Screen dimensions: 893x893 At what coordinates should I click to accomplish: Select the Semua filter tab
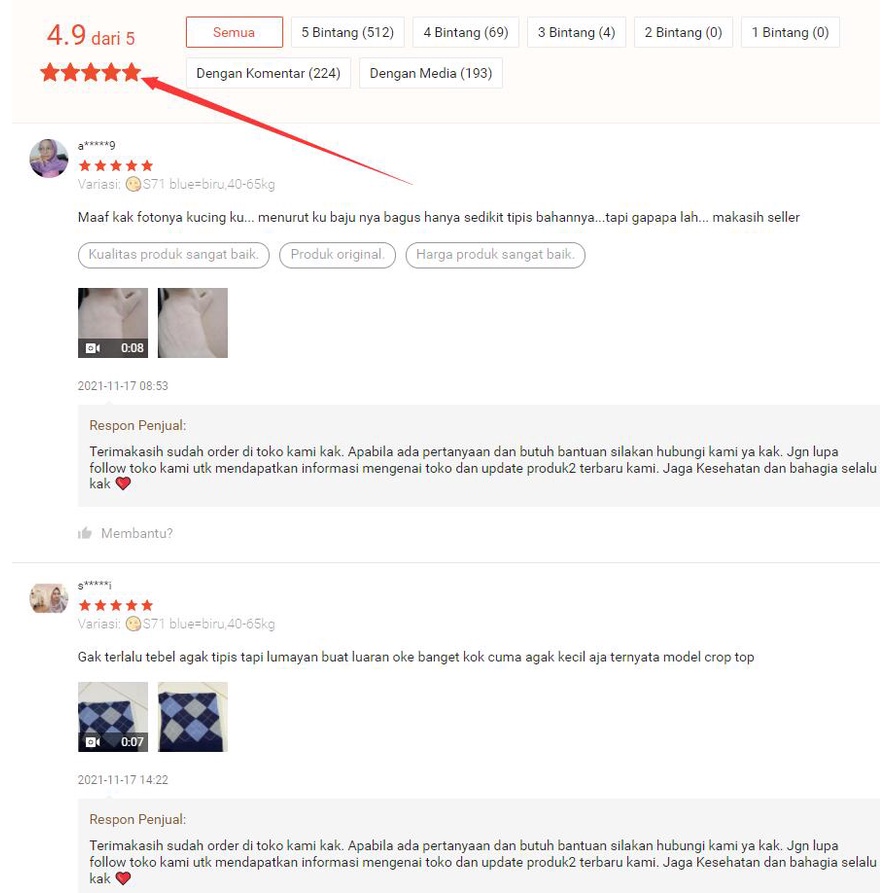coord(234,32)
